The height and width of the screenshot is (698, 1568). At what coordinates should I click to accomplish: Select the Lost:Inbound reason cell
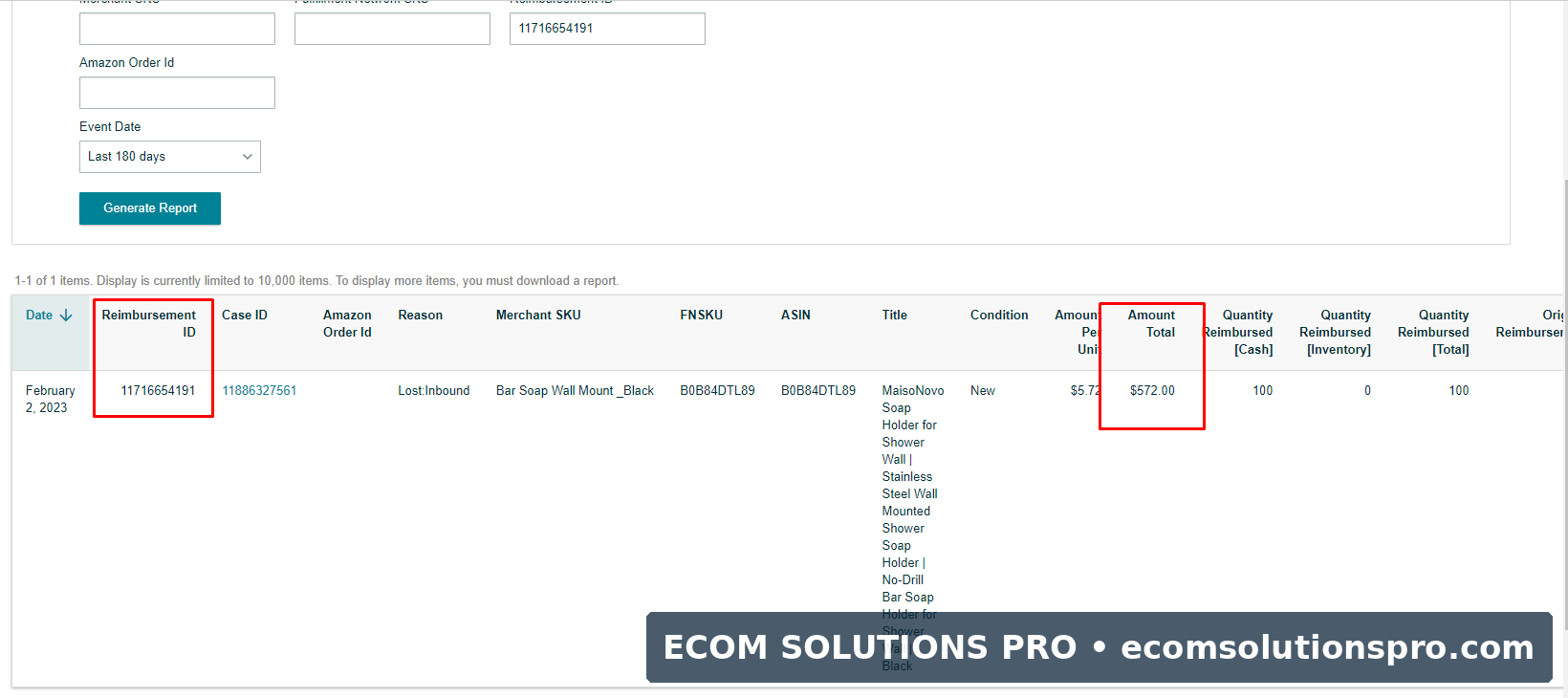coord(434,390)
